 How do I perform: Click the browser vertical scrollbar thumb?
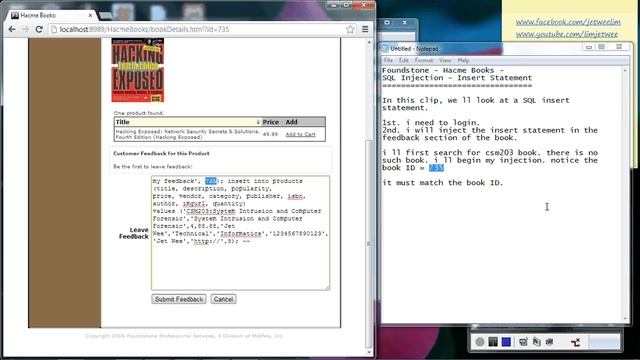pos(369,243)
